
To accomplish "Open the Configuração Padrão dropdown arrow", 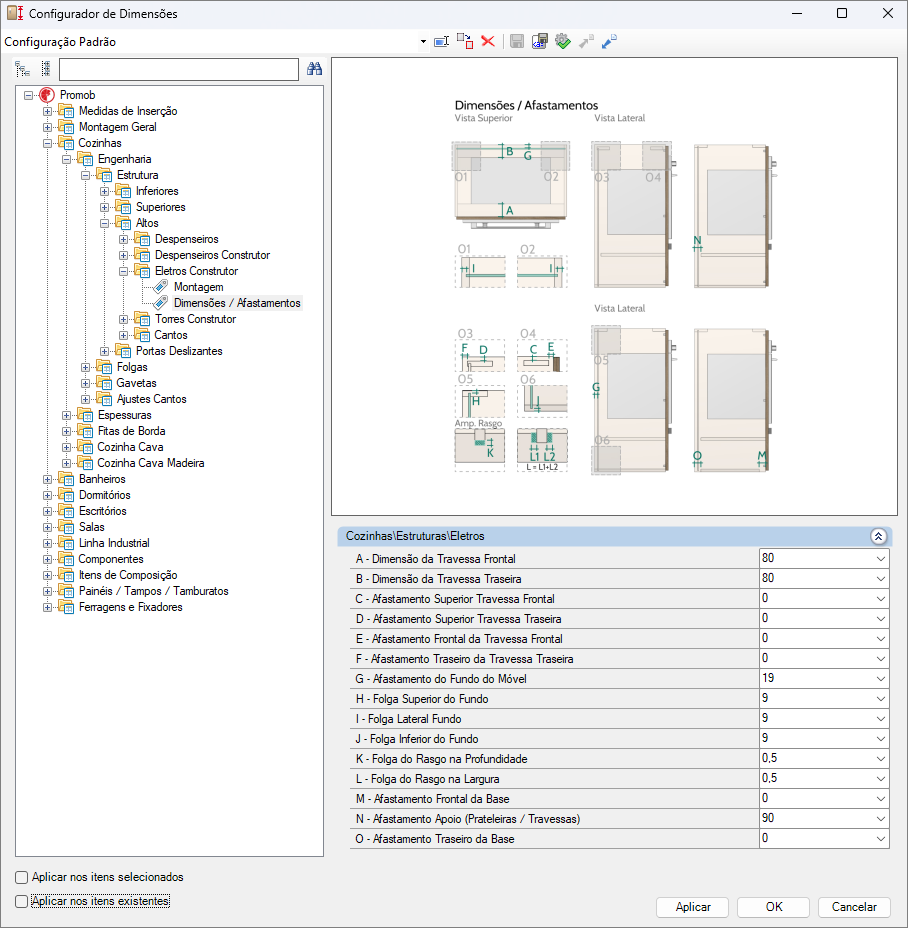I will (423, 41).
